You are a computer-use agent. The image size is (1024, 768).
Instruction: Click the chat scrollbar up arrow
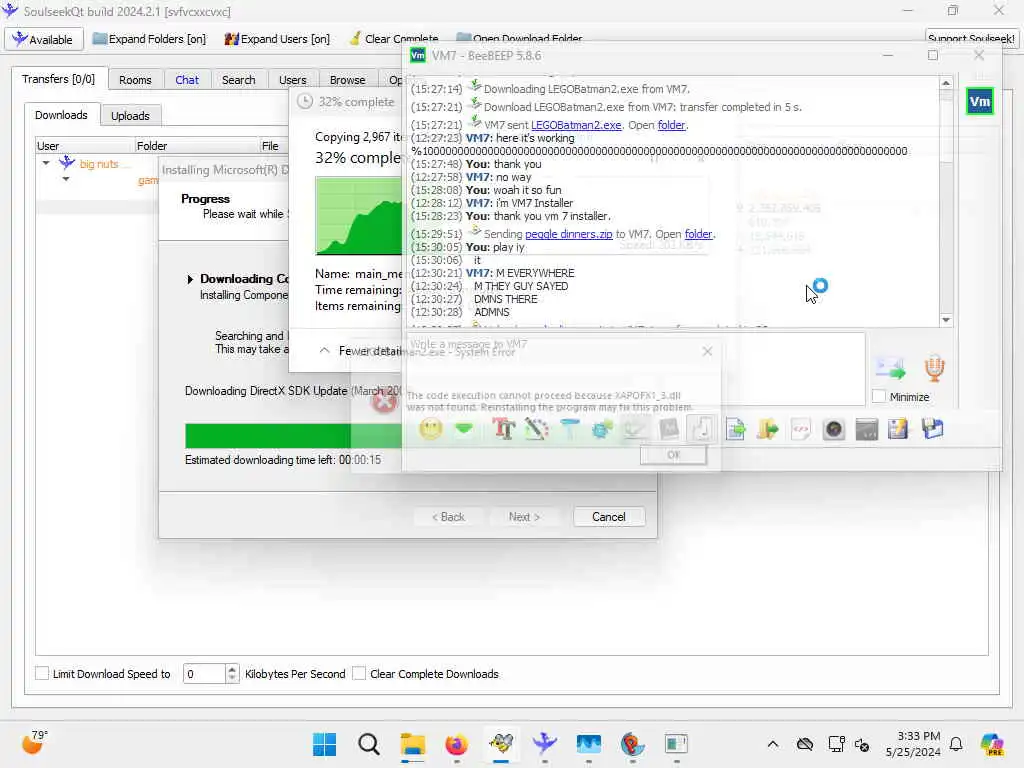coord(946,84)
